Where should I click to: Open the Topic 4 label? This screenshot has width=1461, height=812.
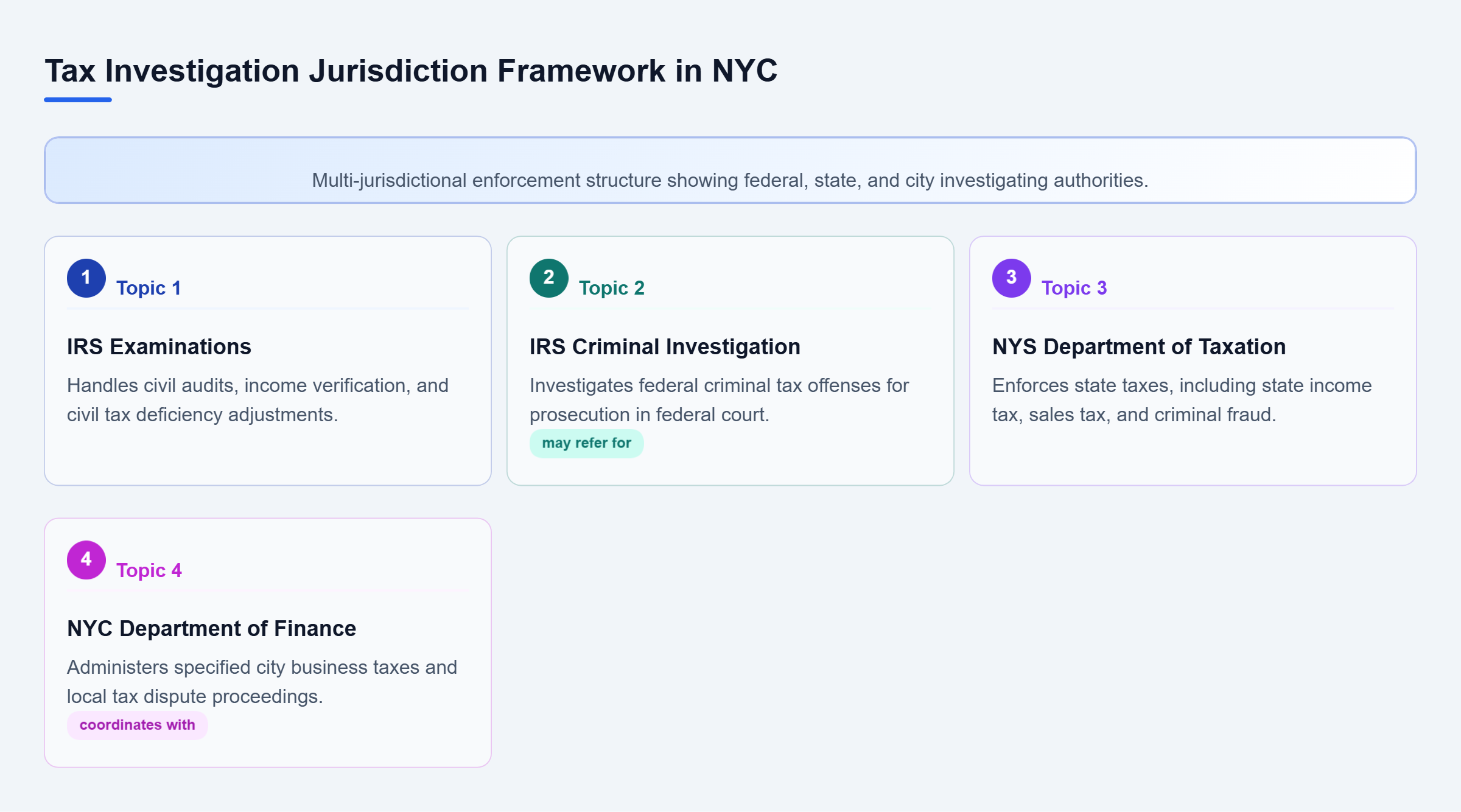pyautogui.click(x=149, y=570)
